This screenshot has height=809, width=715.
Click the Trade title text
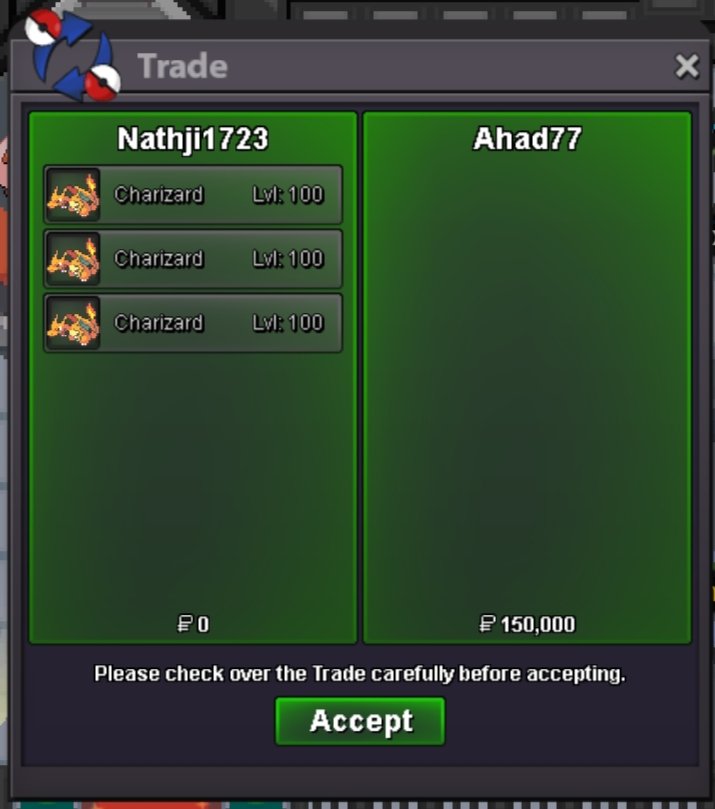pos(183,67)
